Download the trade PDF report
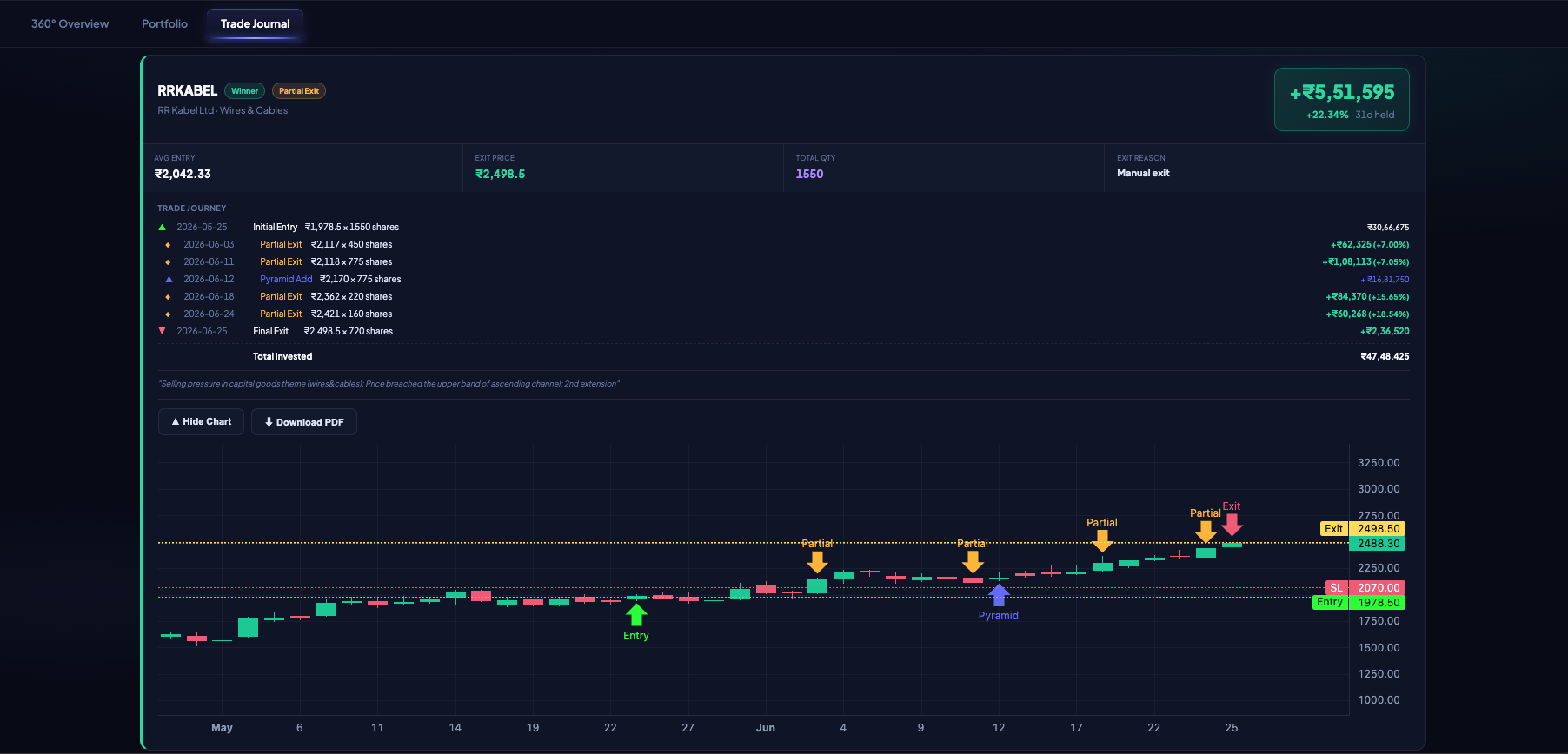 point(304,422)
